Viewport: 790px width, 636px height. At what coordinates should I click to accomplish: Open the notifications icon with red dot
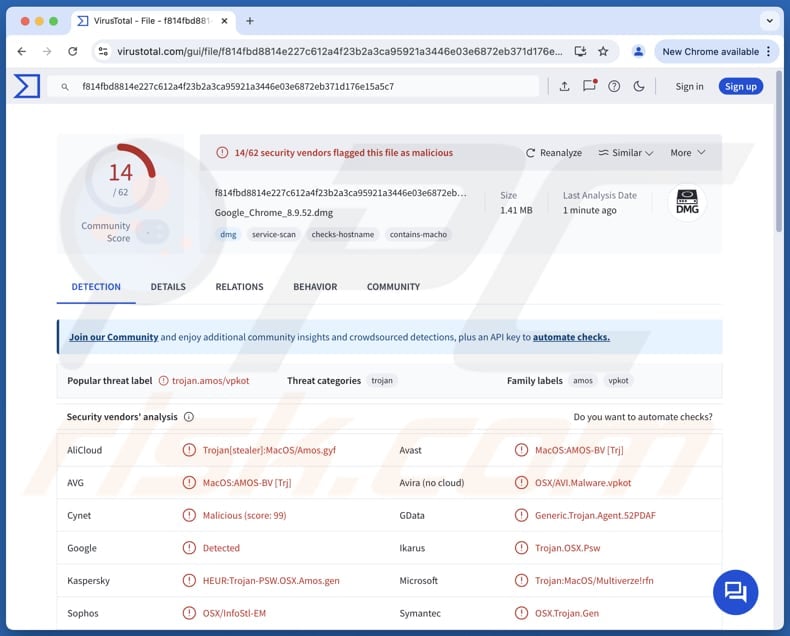pyautogui.click(x=589, y=86)
